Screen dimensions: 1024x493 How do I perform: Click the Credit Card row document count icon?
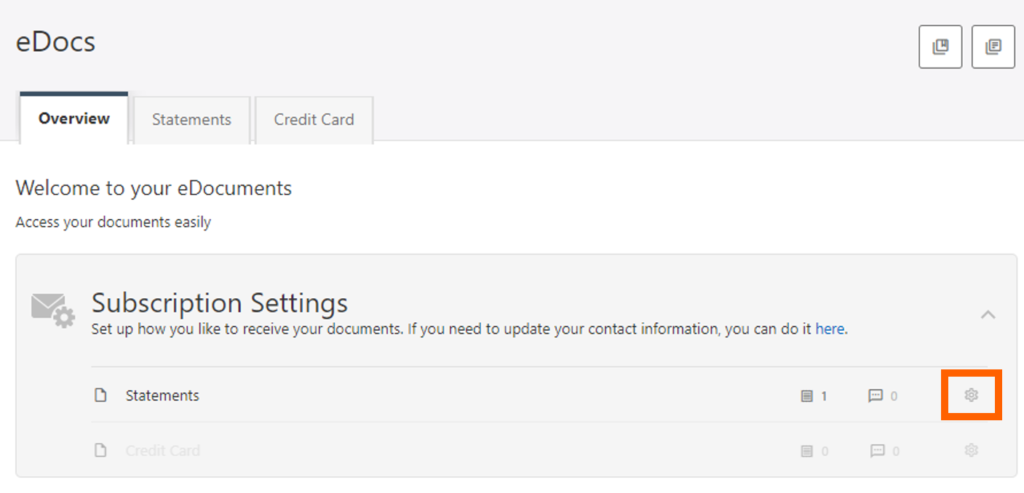[807, 451]
